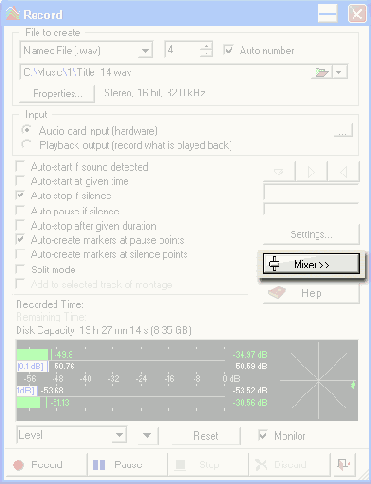The width and height of the screenshot is (371, 484).
Task: Enable Auto-start if sound detected
Action: pos(20,166)
